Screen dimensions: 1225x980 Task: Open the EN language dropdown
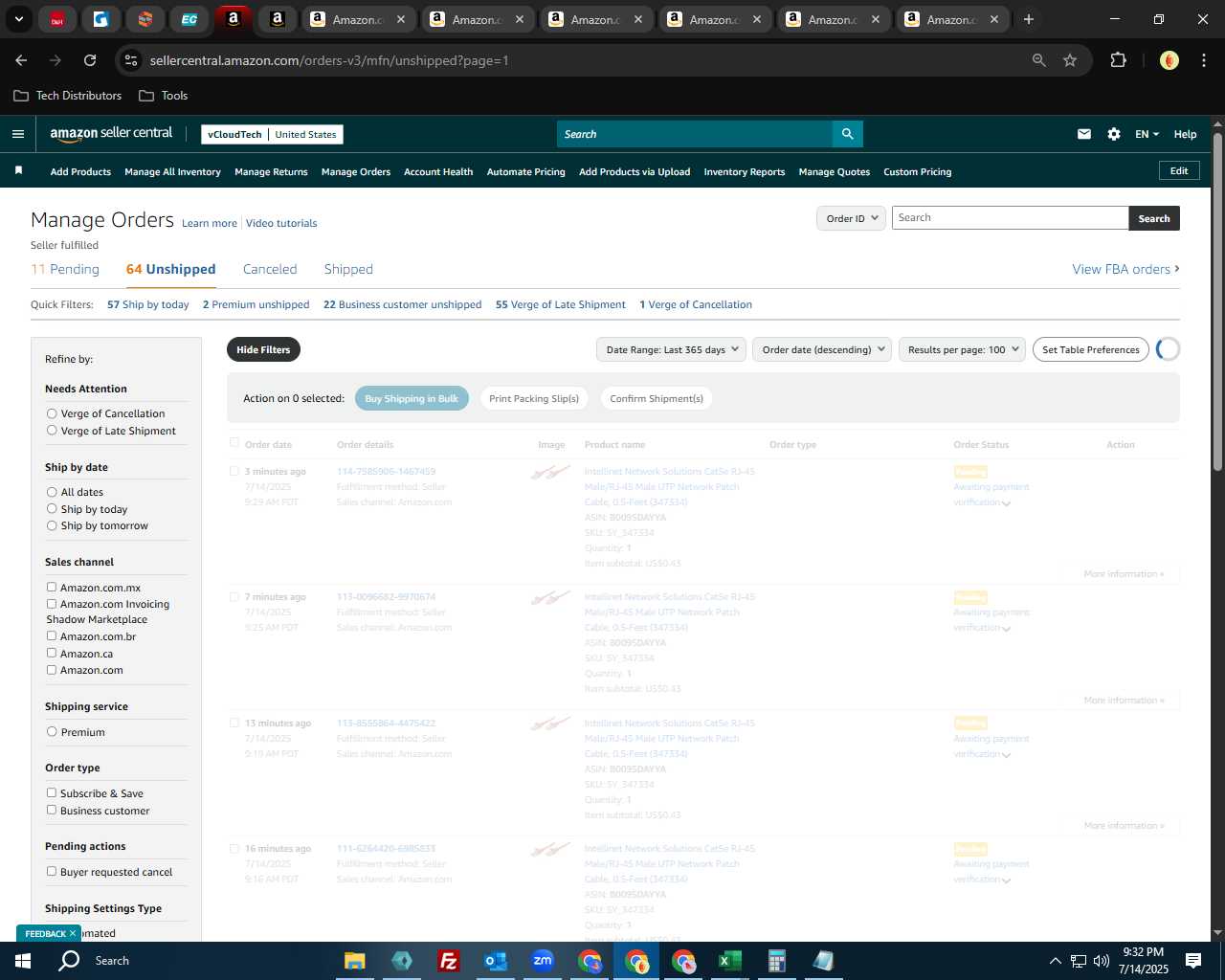(1147, 134)
